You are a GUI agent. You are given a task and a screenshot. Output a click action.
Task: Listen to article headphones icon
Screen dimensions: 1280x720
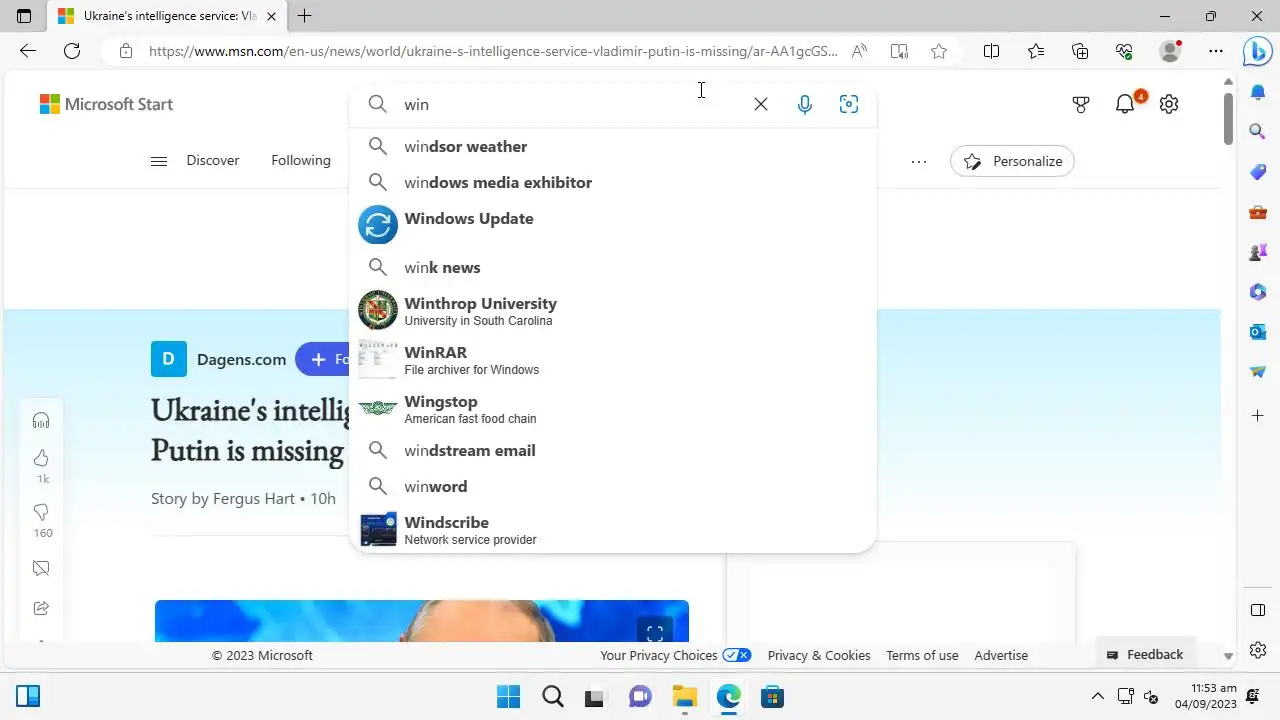(41, 420)
